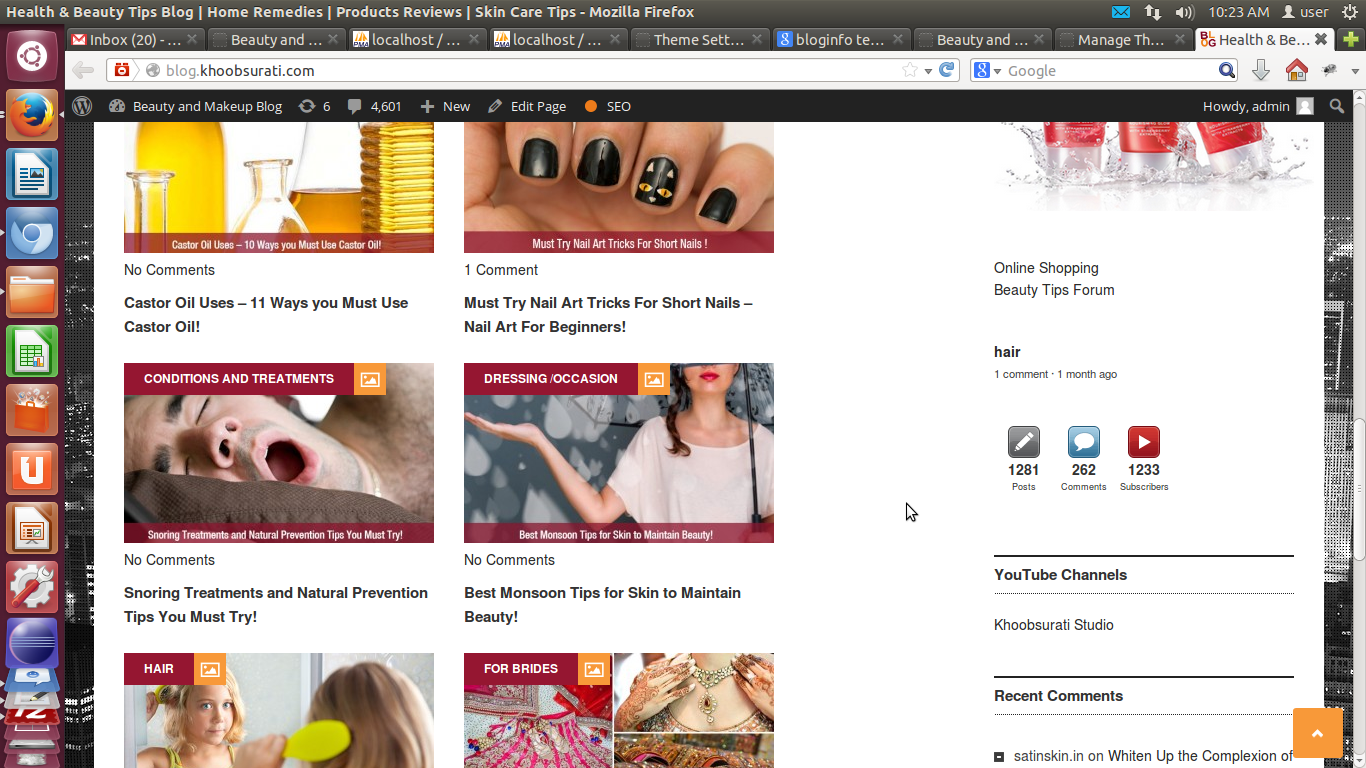1366x768 pixels.
Task: Open the URL history dropdown arrow
Action: pyautogui.click(x=929, y=70)
